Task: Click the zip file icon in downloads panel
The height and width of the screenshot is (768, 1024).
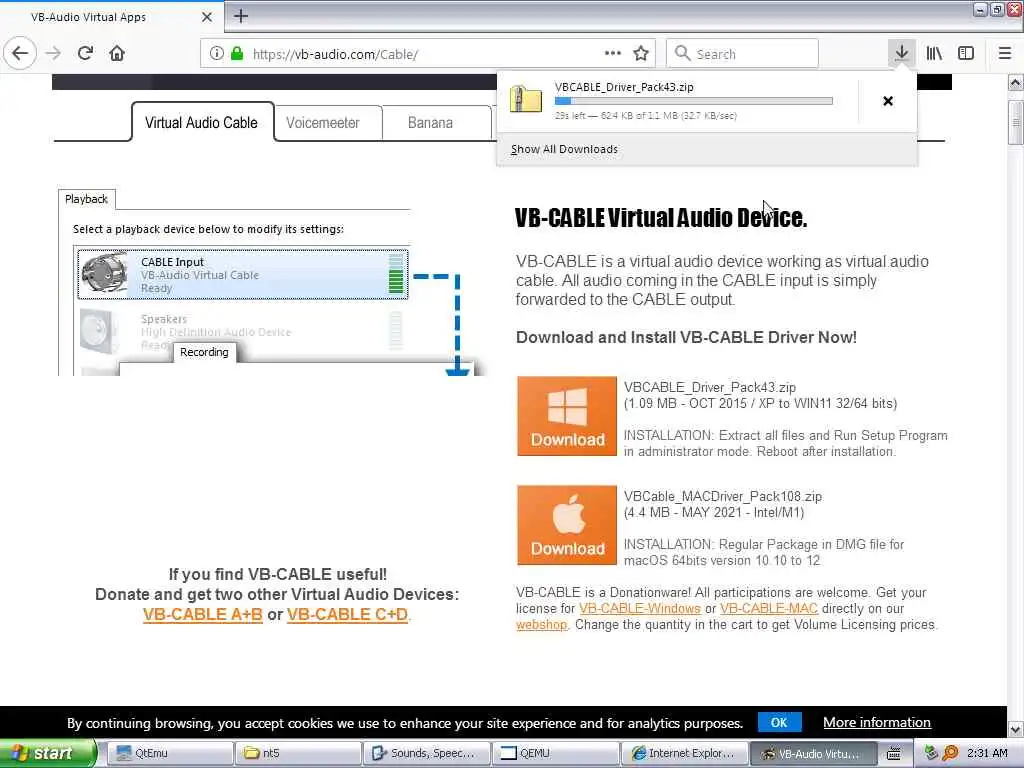Action: [x=526, y=100]
